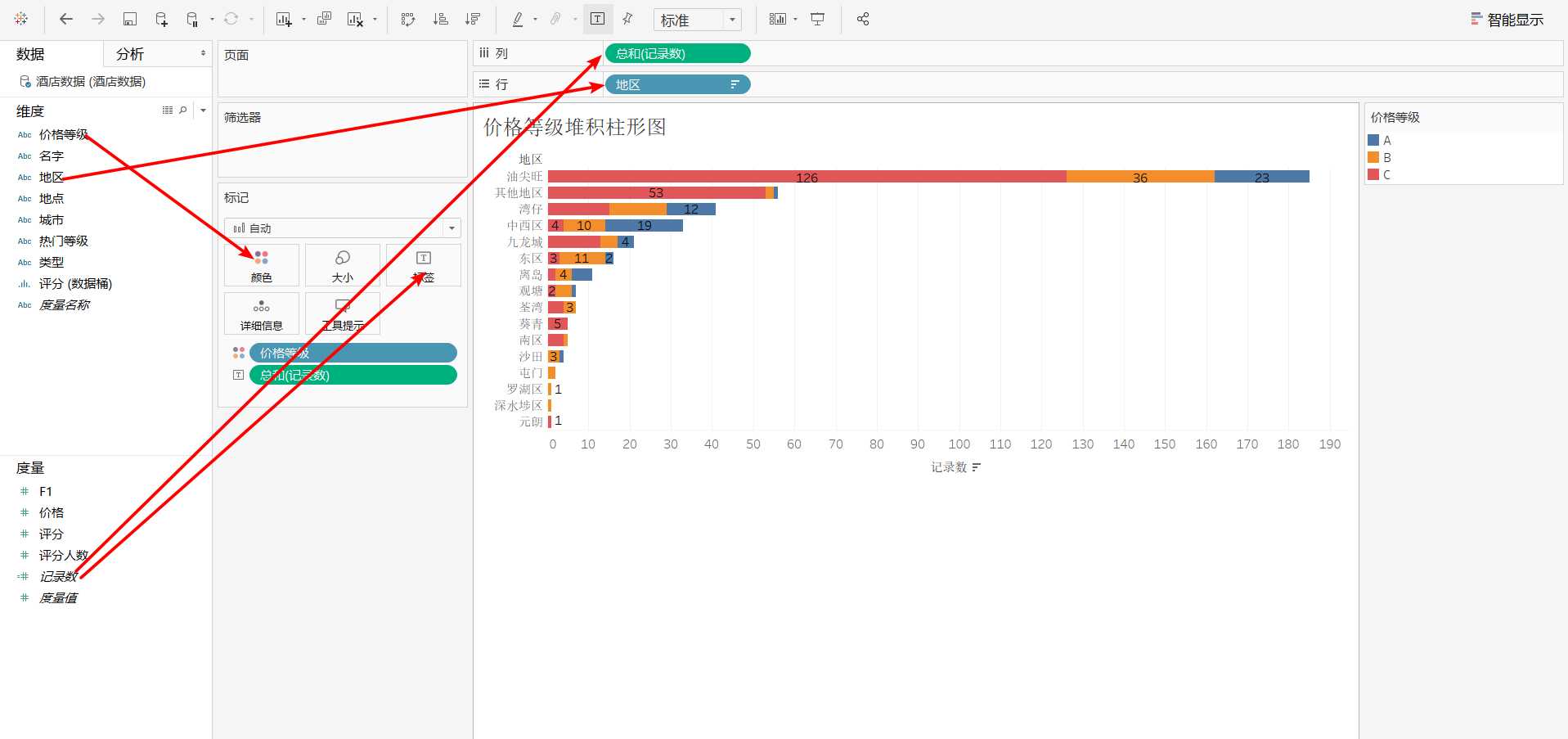Open the 智能显示 panel

1507,20
